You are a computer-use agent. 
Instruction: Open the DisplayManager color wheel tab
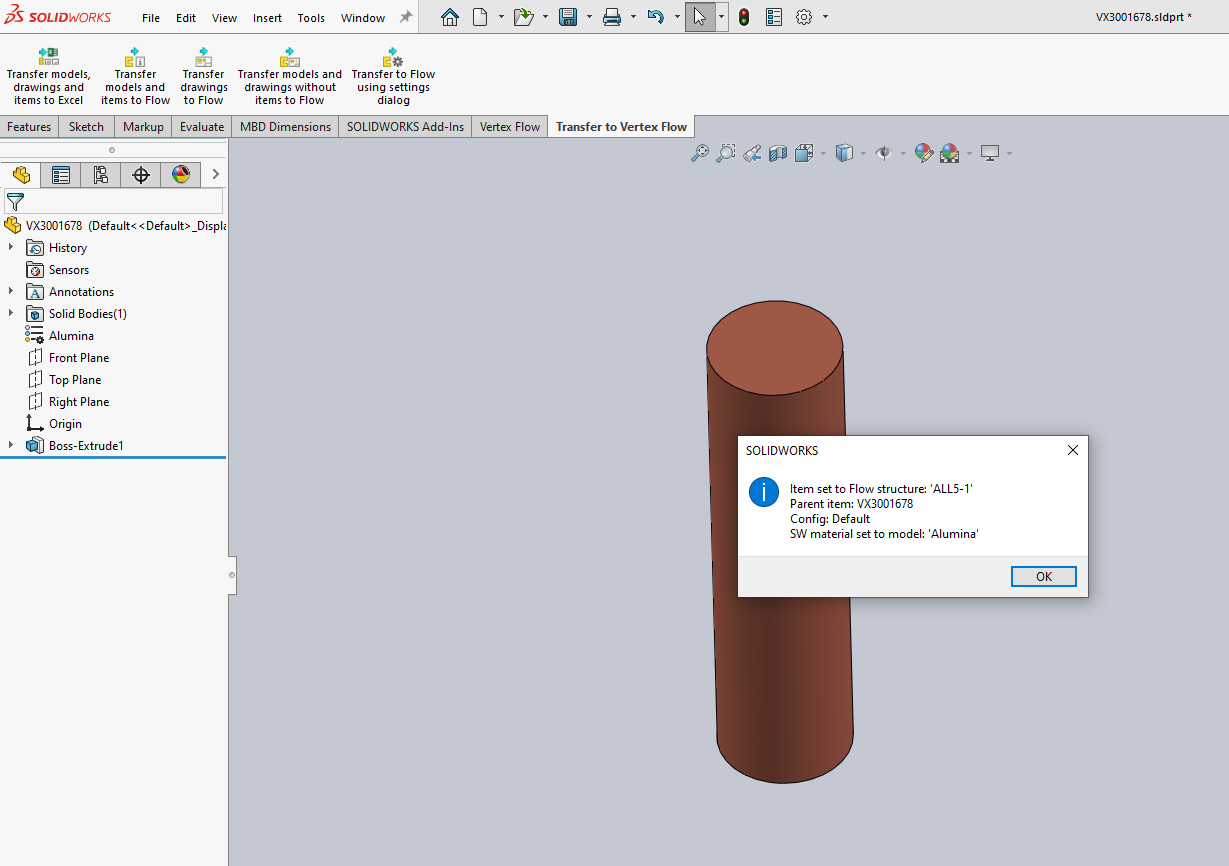tap(181, 175)
